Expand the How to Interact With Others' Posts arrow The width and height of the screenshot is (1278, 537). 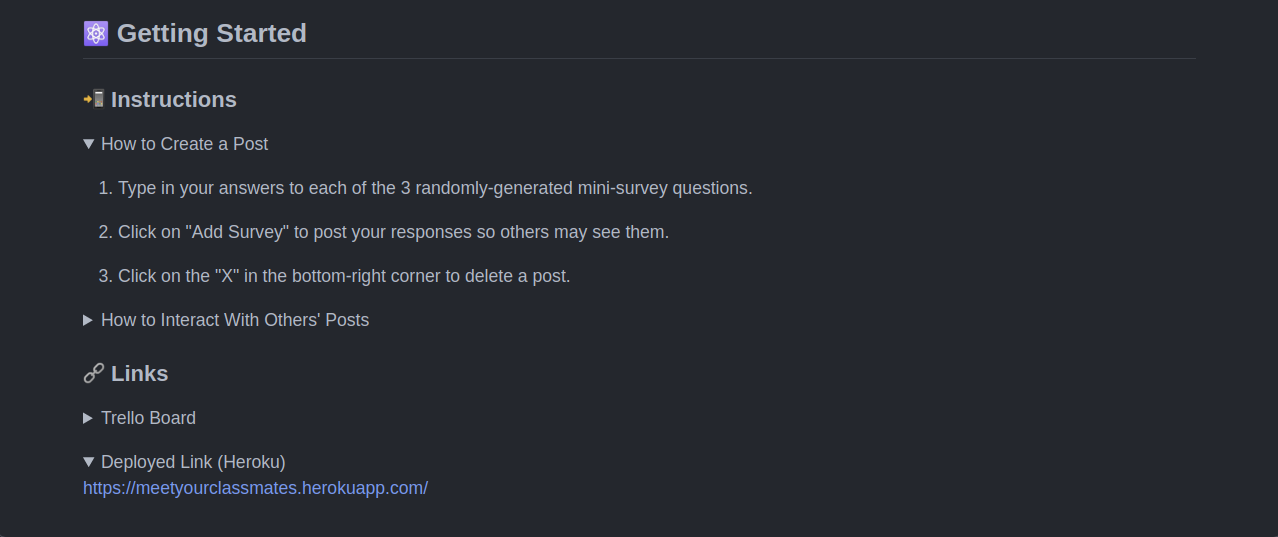click(x=88, y=320)
